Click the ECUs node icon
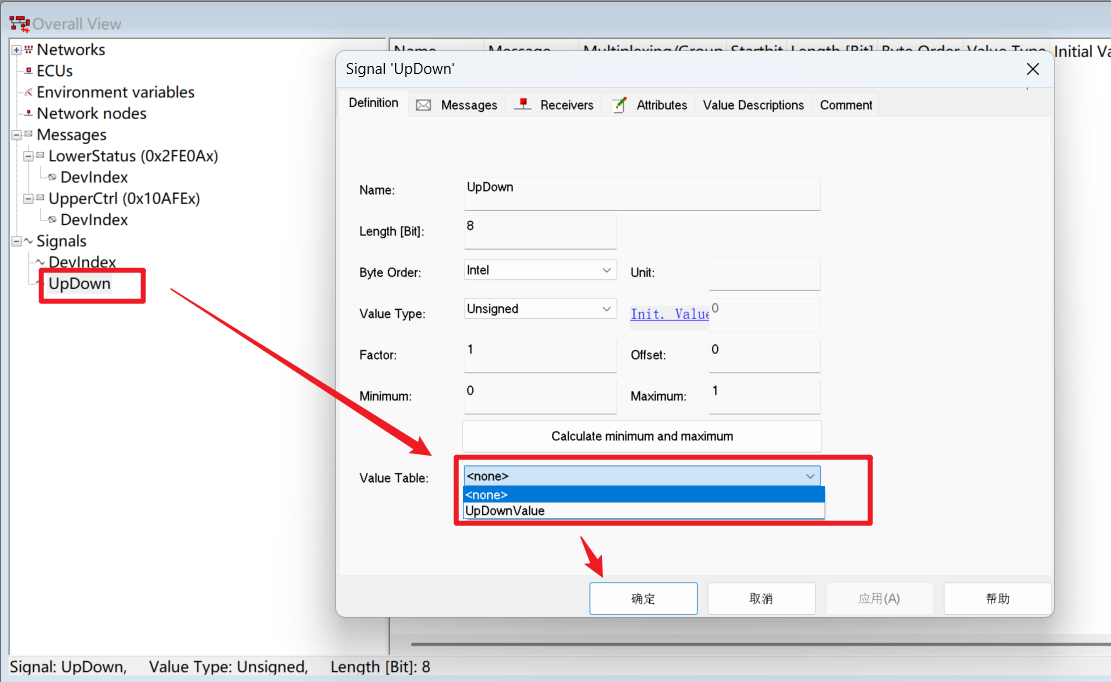 (28, 71)
